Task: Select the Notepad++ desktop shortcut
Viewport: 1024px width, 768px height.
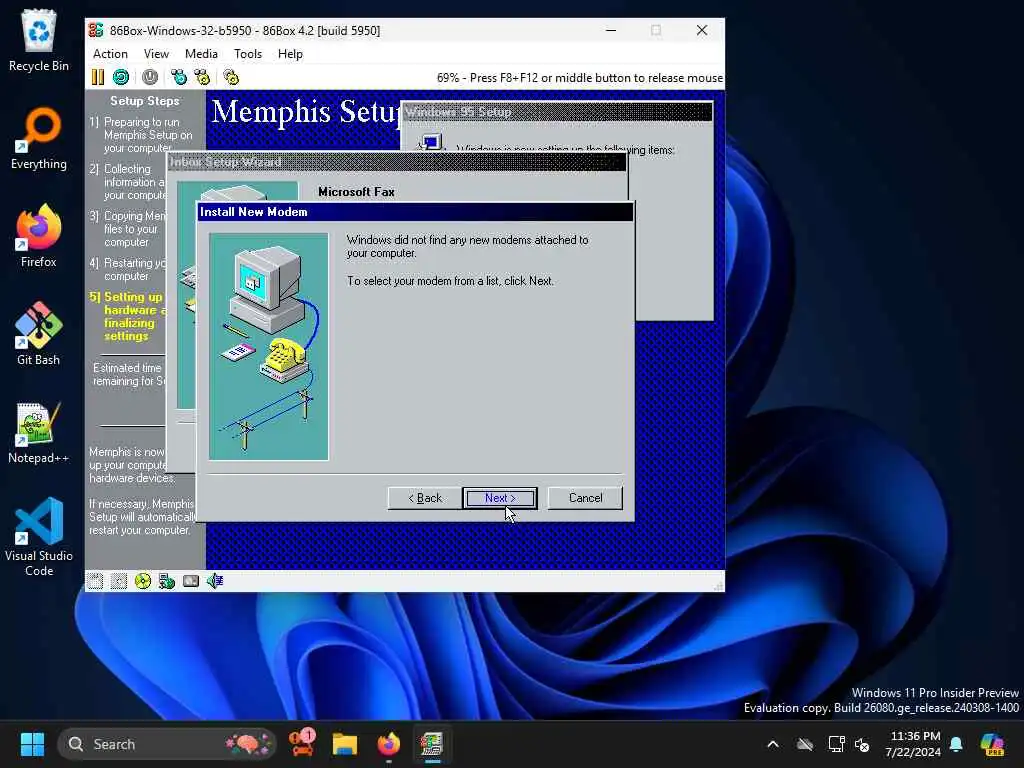Action: tap(39, 432)
